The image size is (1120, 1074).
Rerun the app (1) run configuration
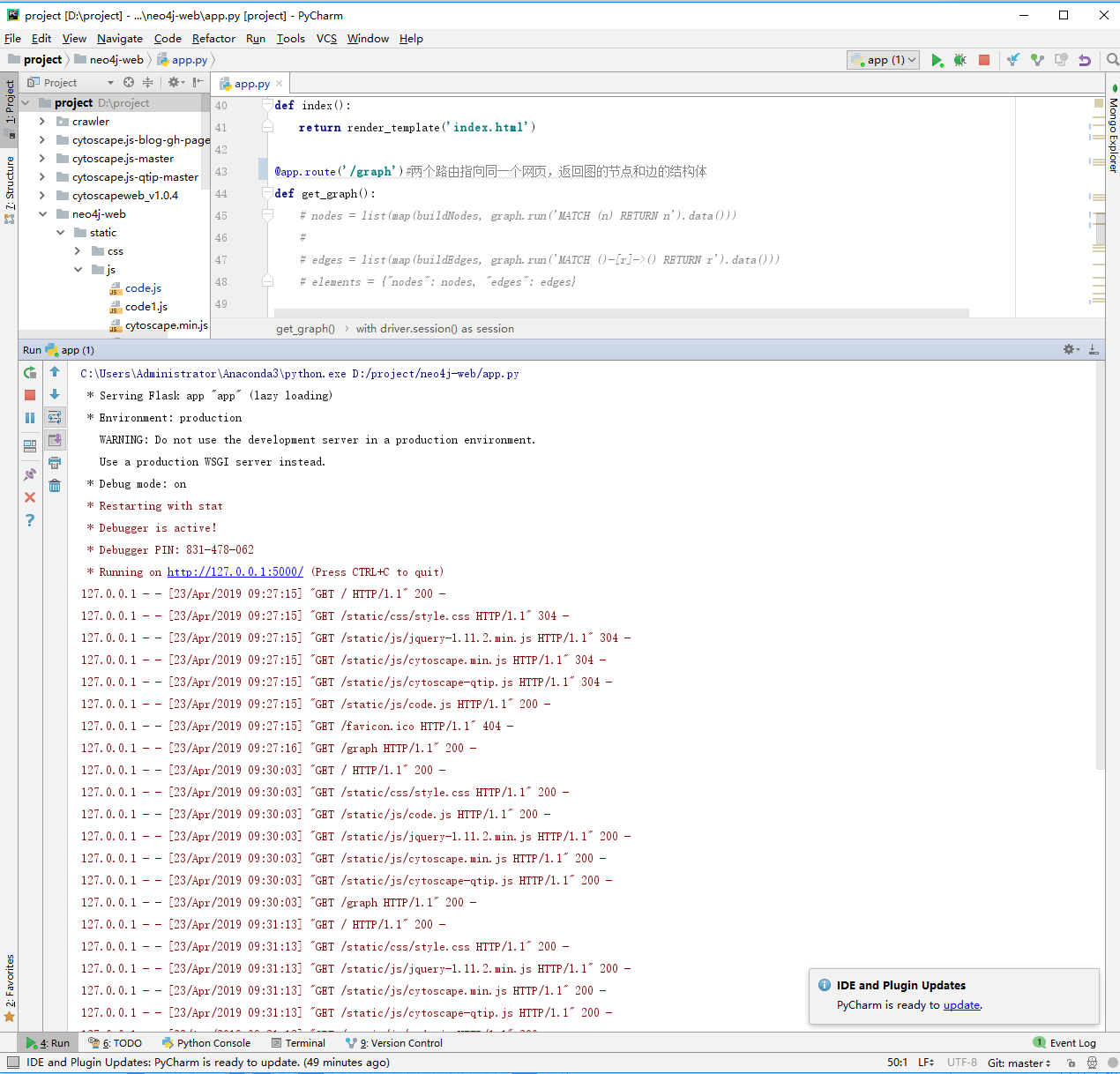(29, 372)
